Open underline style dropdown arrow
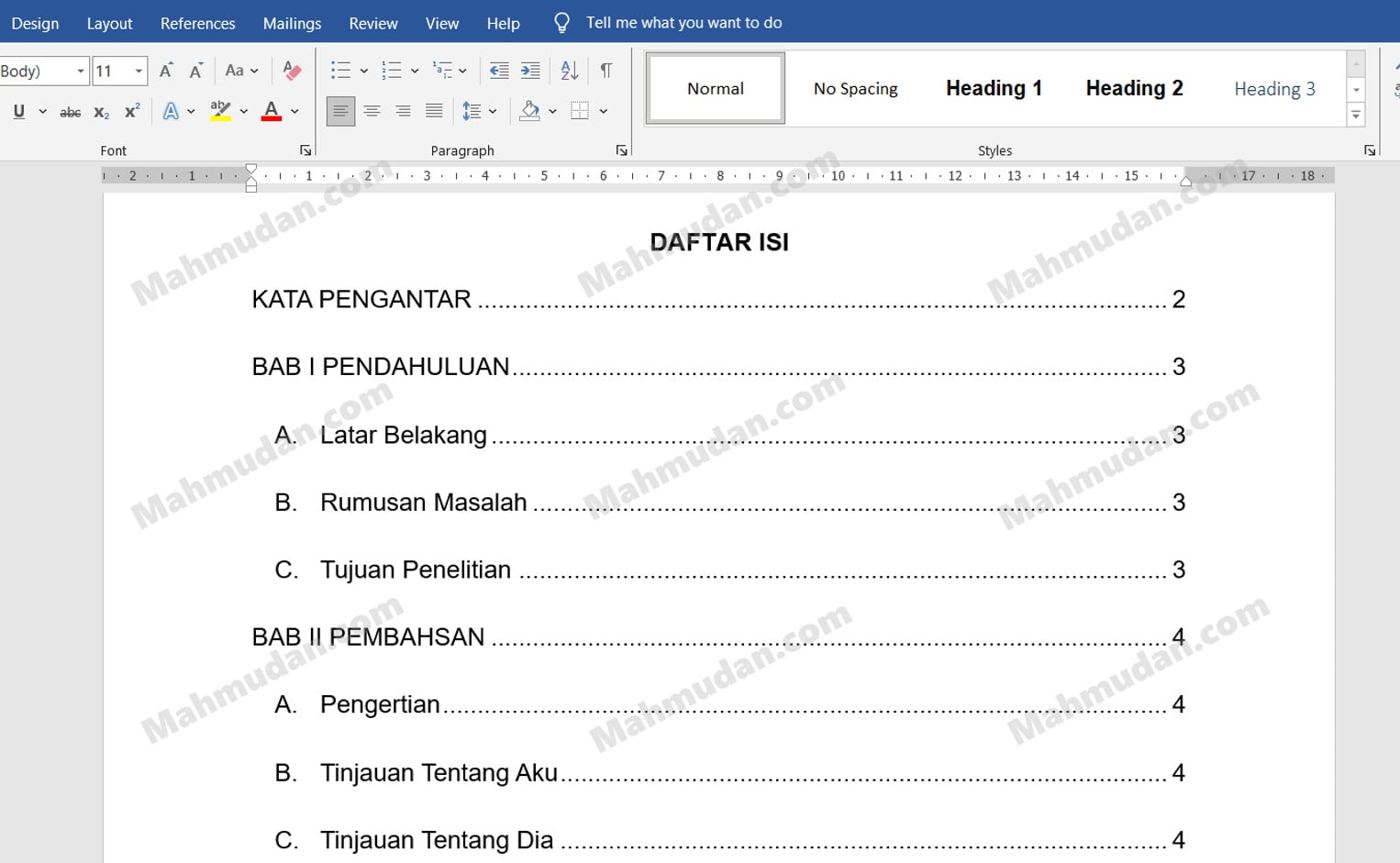1400x863 pixels. (42, 112)
